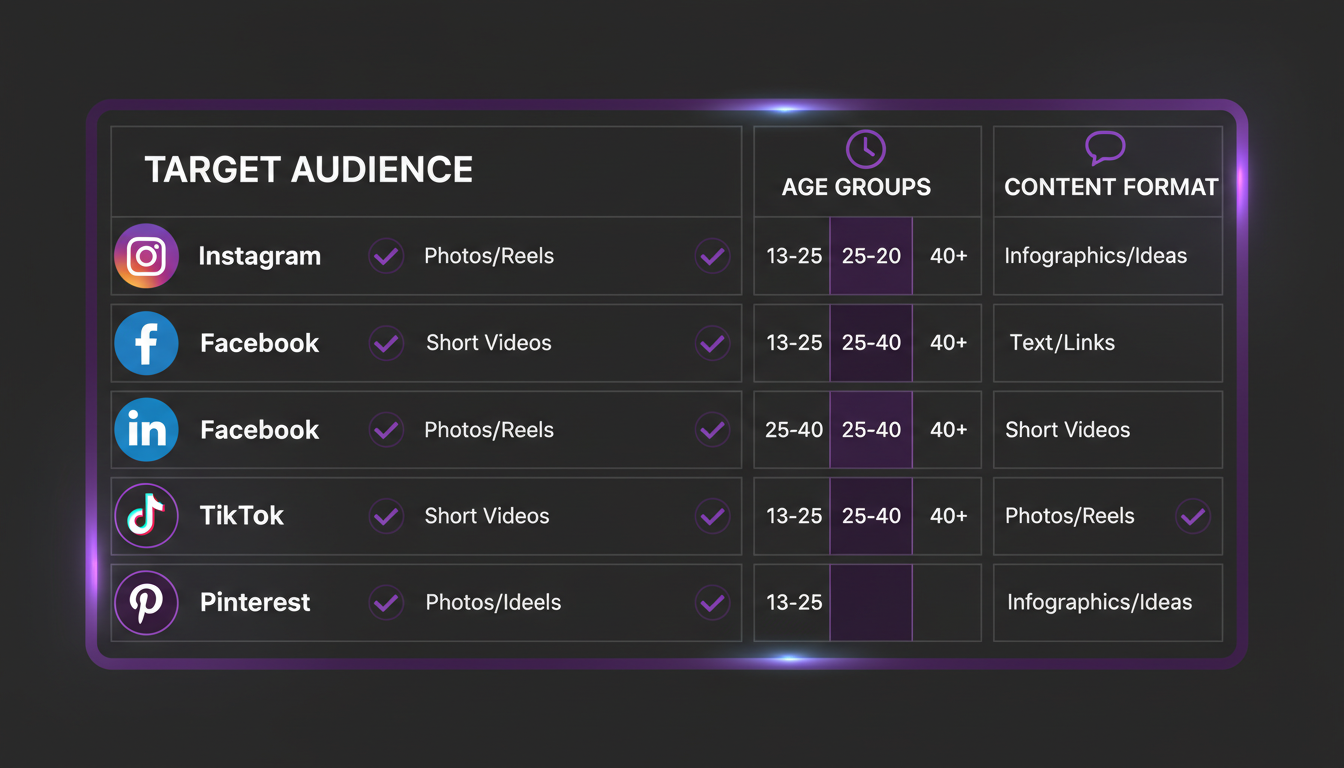The height and width of the screenshot is (768, 1344).
Task: Open the TikTok logo icon
Action: (x=146, y=516)
